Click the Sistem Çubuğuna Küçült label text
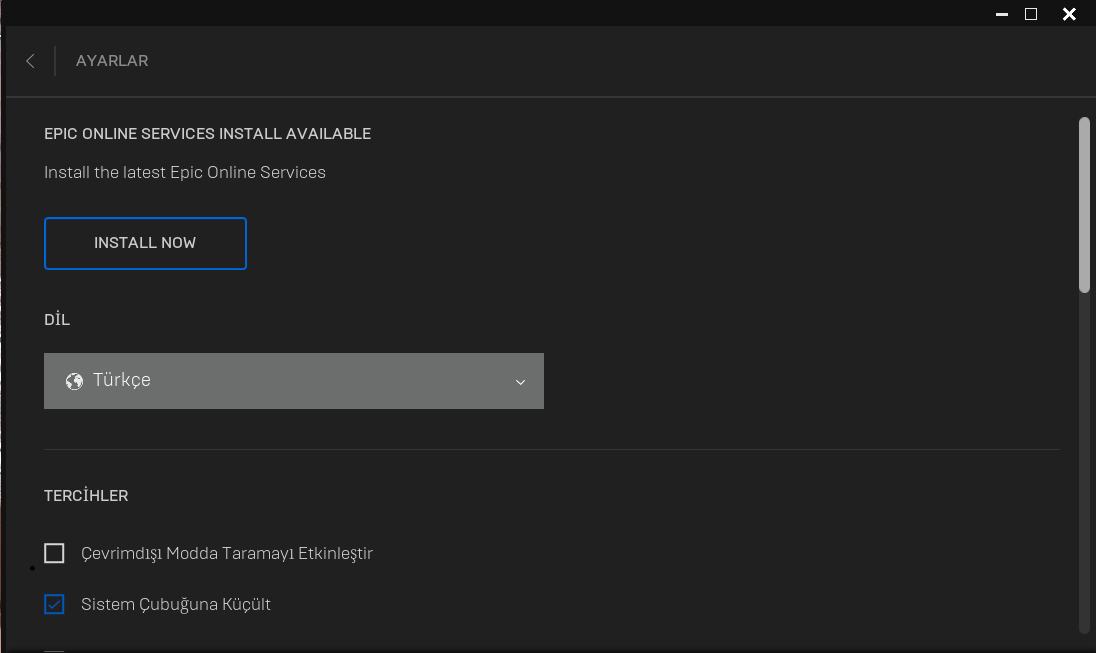 coord(176,604)
